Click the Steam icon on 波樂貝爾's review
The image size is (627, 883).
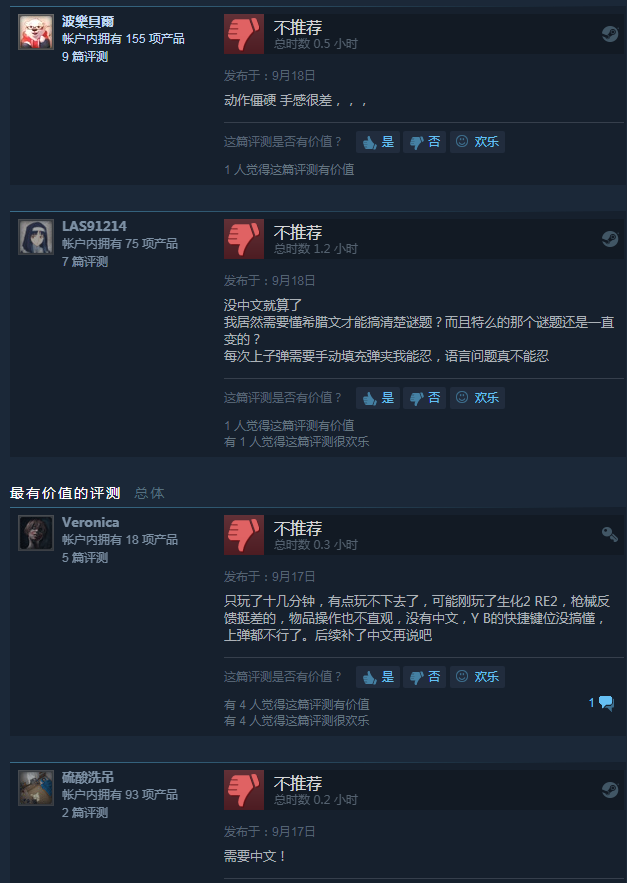click(610, 34)
